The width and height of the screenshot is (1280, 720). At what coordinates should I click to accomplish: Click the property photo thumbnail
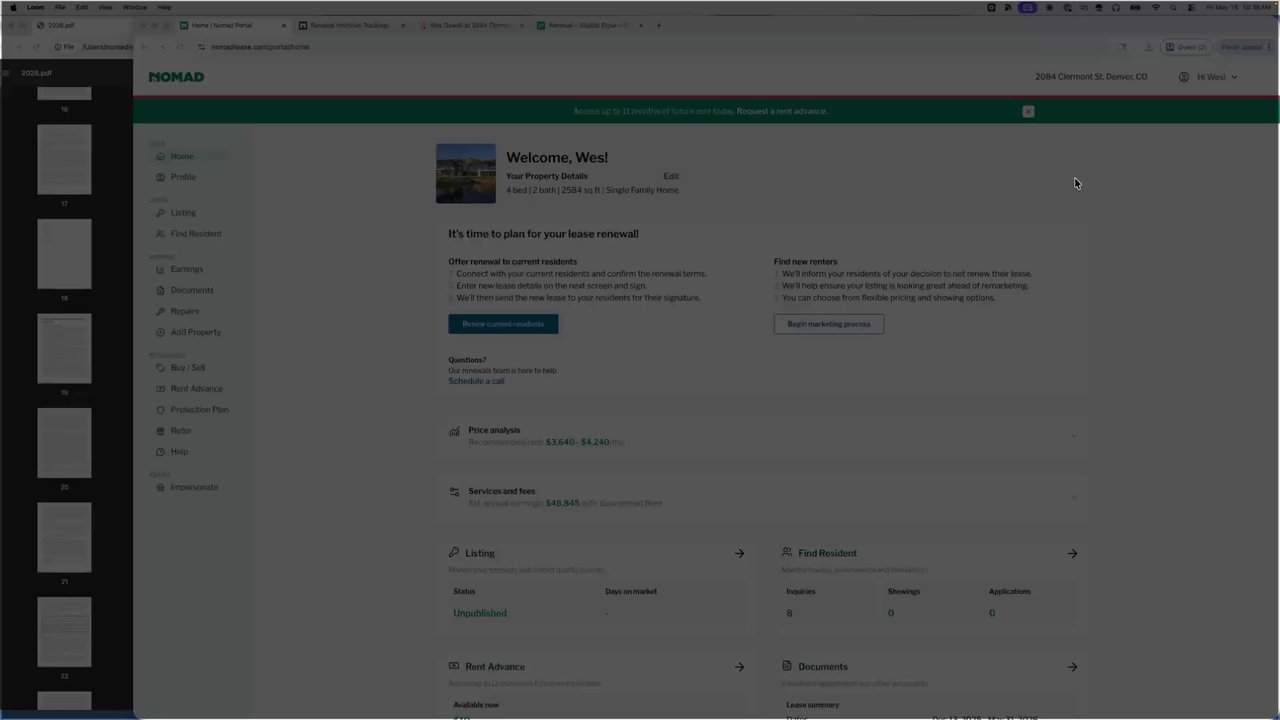pos(466,174)
